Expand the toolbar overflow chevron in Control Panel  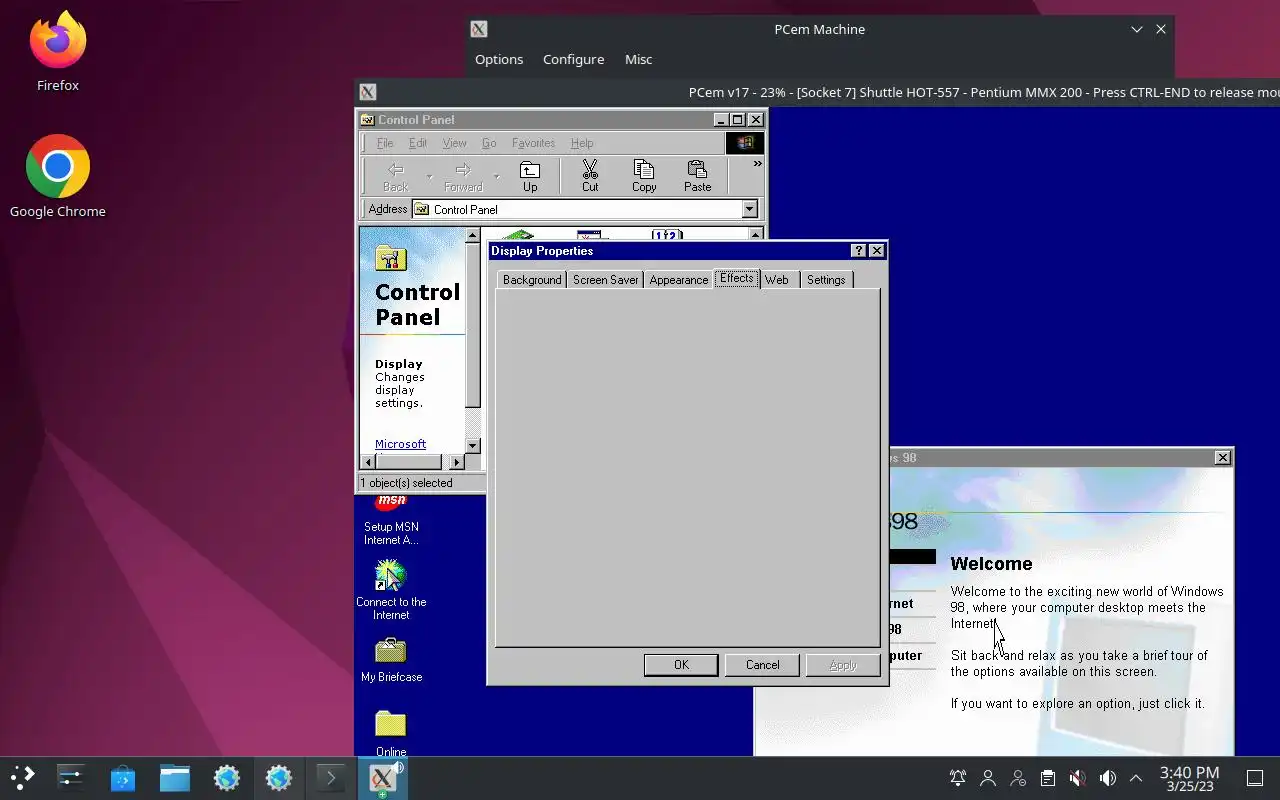[x=757, y=163]
